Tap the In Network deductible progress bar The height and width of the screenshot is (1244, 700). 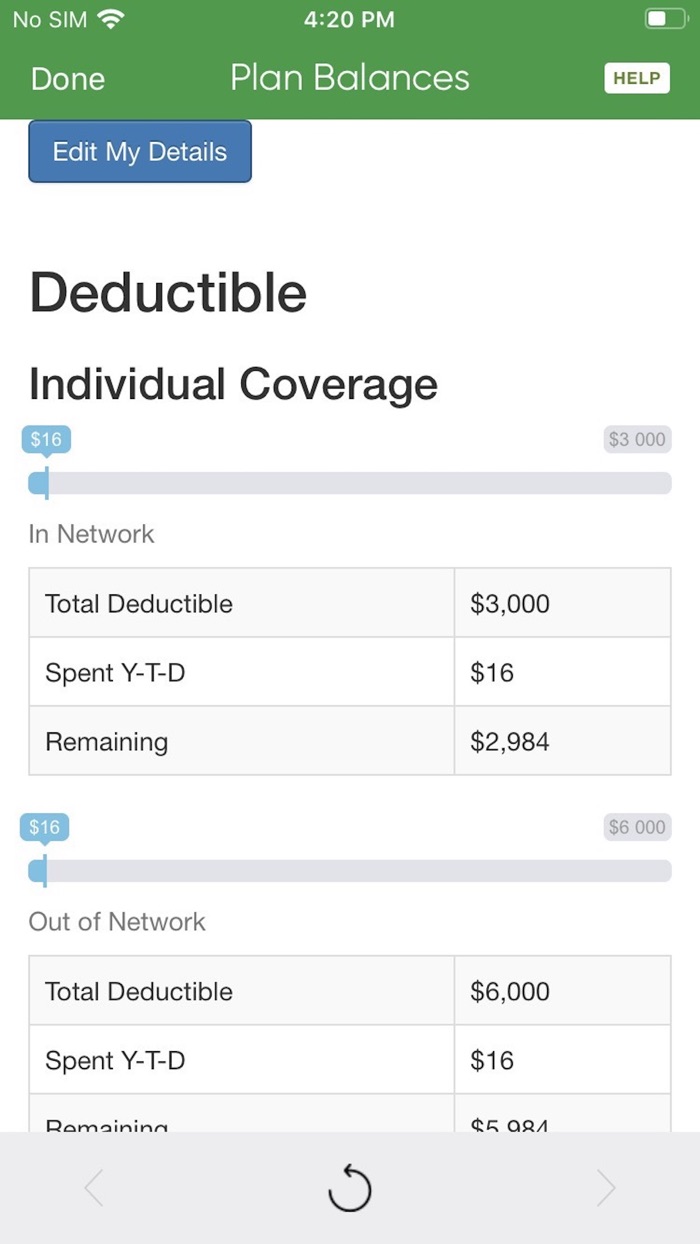[350, 483]
